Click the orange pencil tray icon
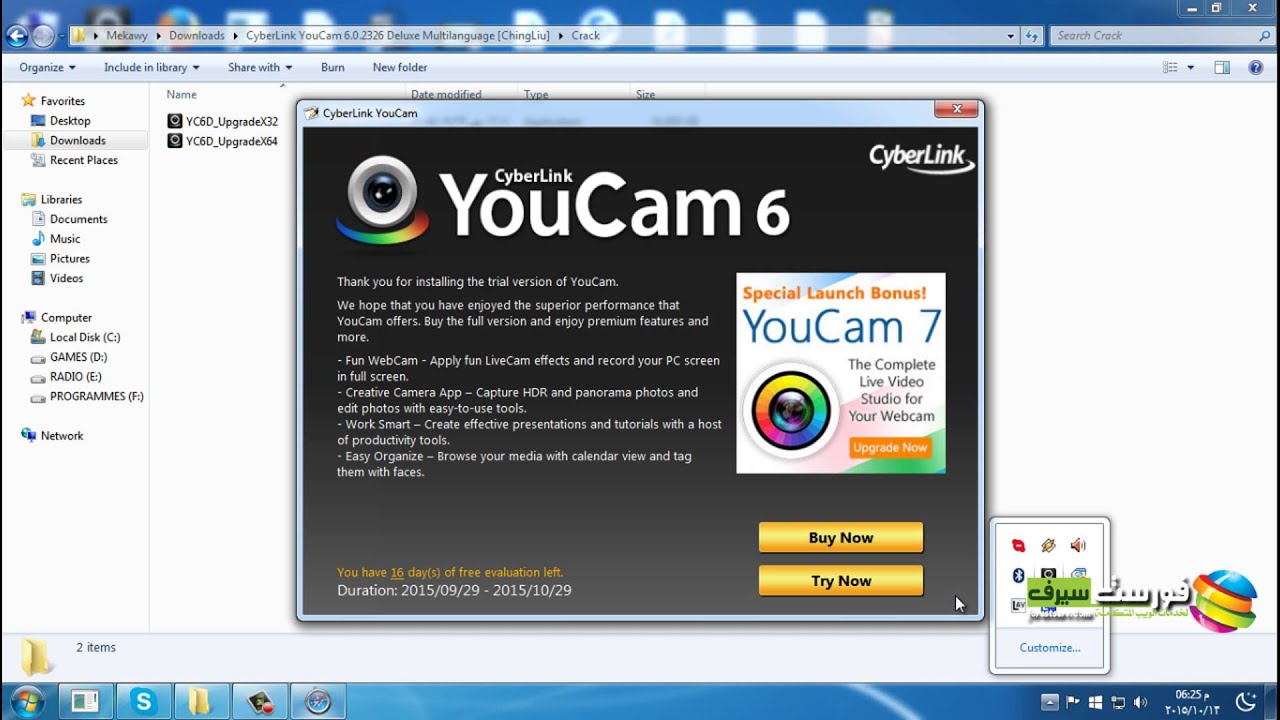1280x720 pixels. click(x=1048, y=545)
